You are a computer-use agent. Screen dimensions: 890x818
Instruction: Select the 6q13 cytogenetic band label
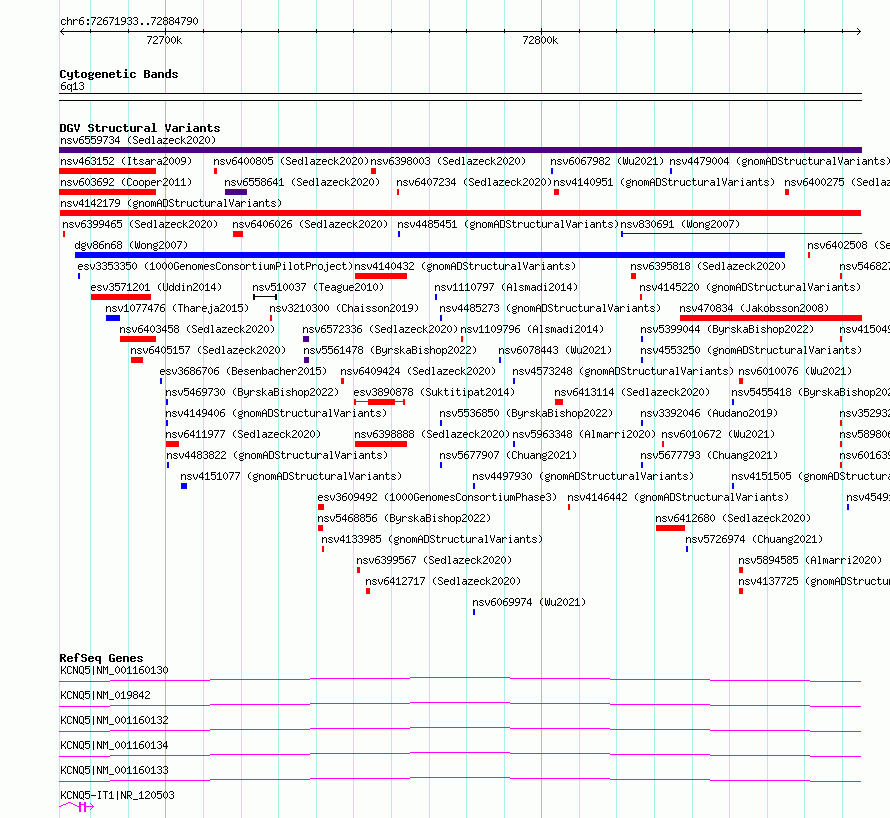pyautogui.click(x=72, y=86)
